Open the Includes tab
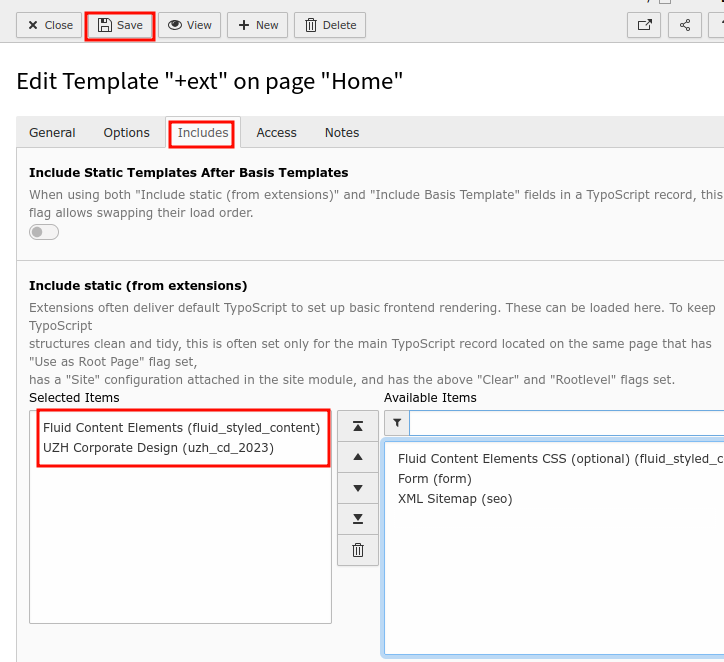 click(203, 132)
